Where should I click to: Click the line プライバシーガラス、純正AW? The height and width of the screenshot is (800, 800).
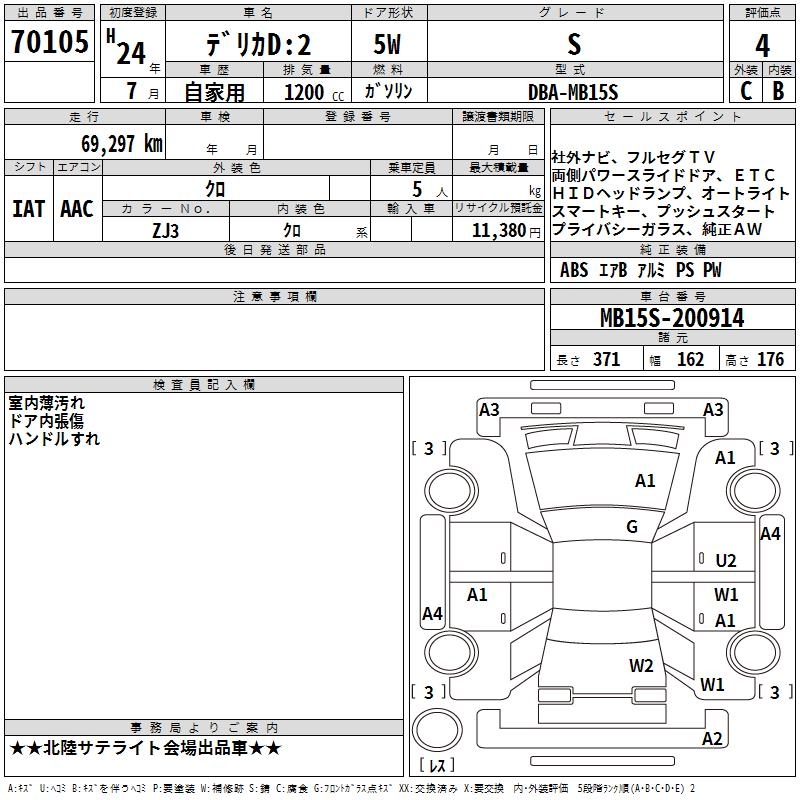click(657, 229)
